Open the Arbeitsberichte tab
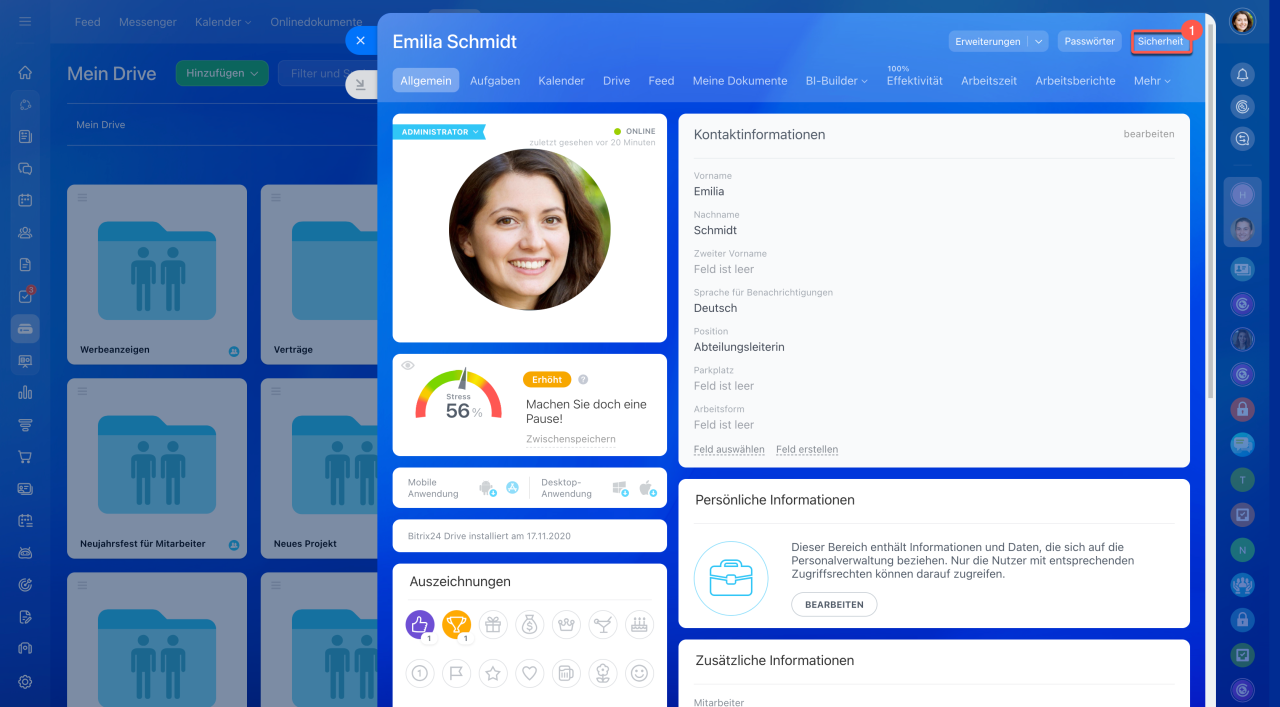This screenshot has width=1280, height=707. click(1075, 81)
